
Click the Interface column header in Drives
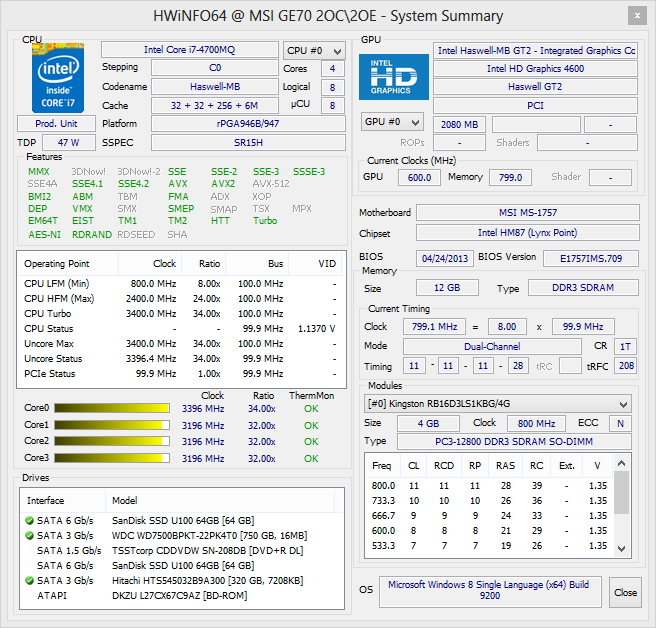(63, 501)
